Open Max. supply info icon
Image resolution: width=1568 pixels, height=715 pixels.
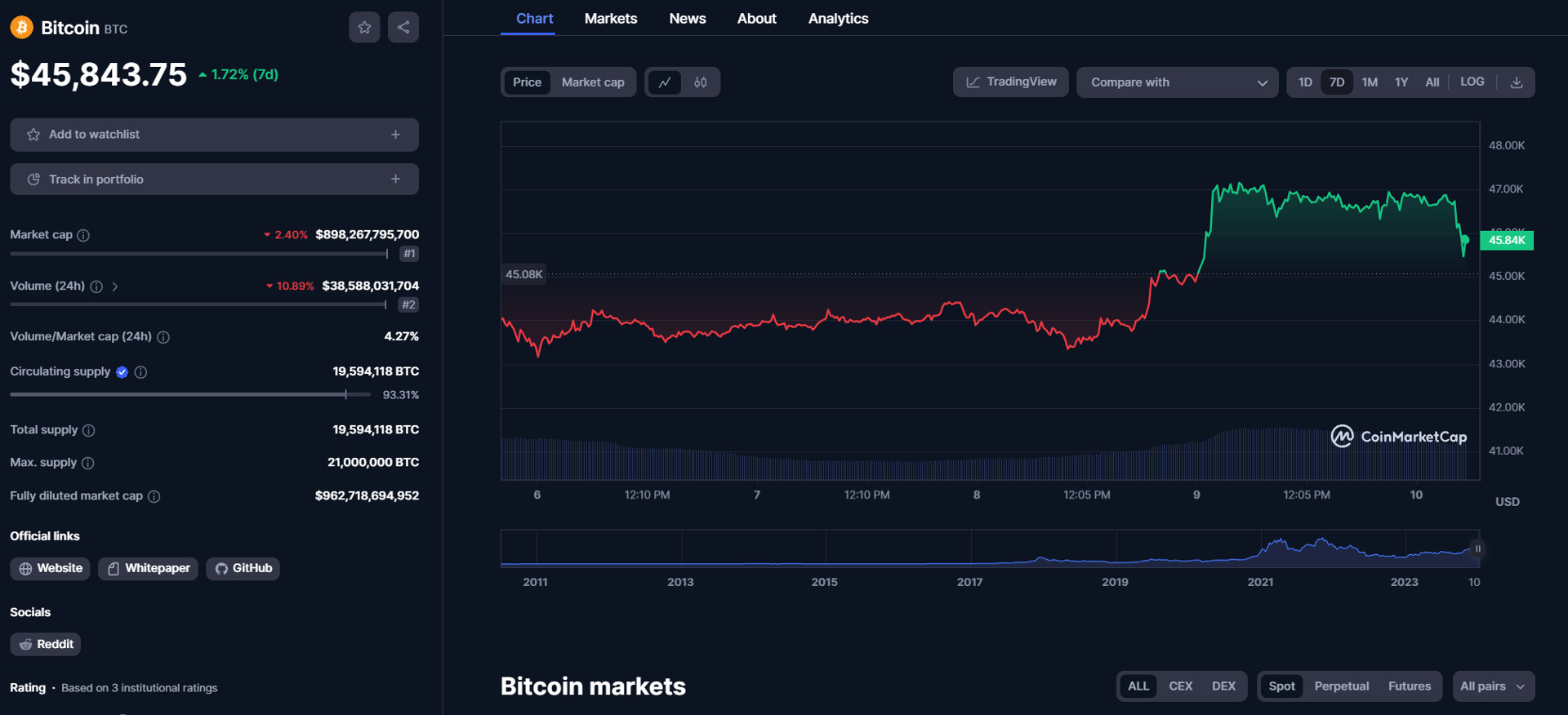[x=88, y=463]
